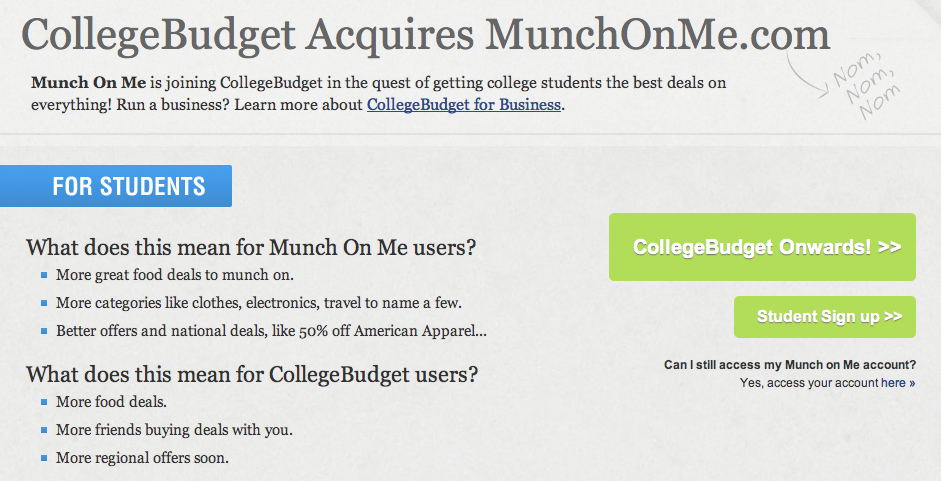Select the FOR STUDENTS blue tab
Image resolution: width=941 pixels, height=481 pixels.
coord(129,186)
